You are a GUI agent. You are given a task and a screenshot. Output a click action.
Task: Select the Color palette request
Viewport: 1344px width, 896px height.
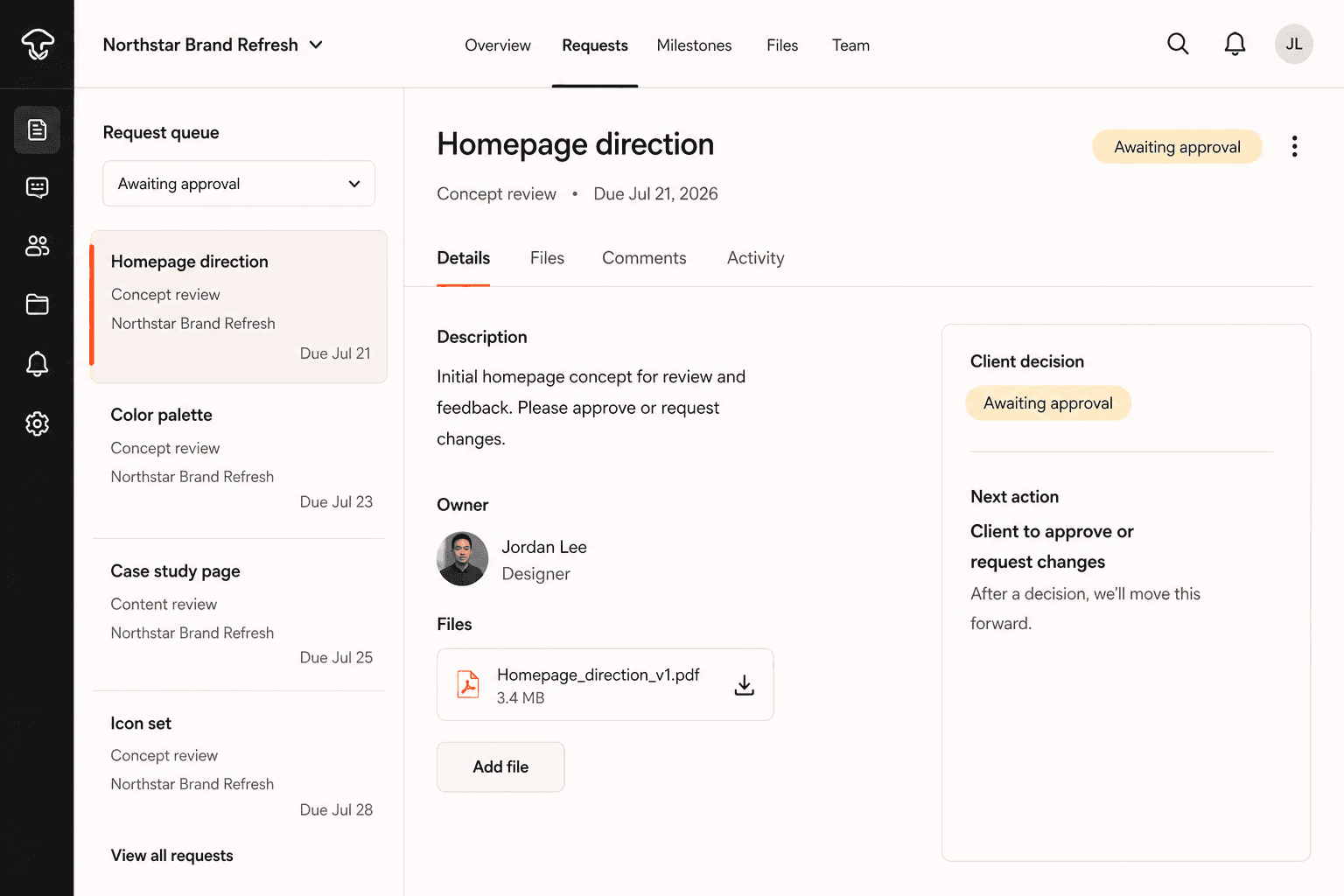239,460
